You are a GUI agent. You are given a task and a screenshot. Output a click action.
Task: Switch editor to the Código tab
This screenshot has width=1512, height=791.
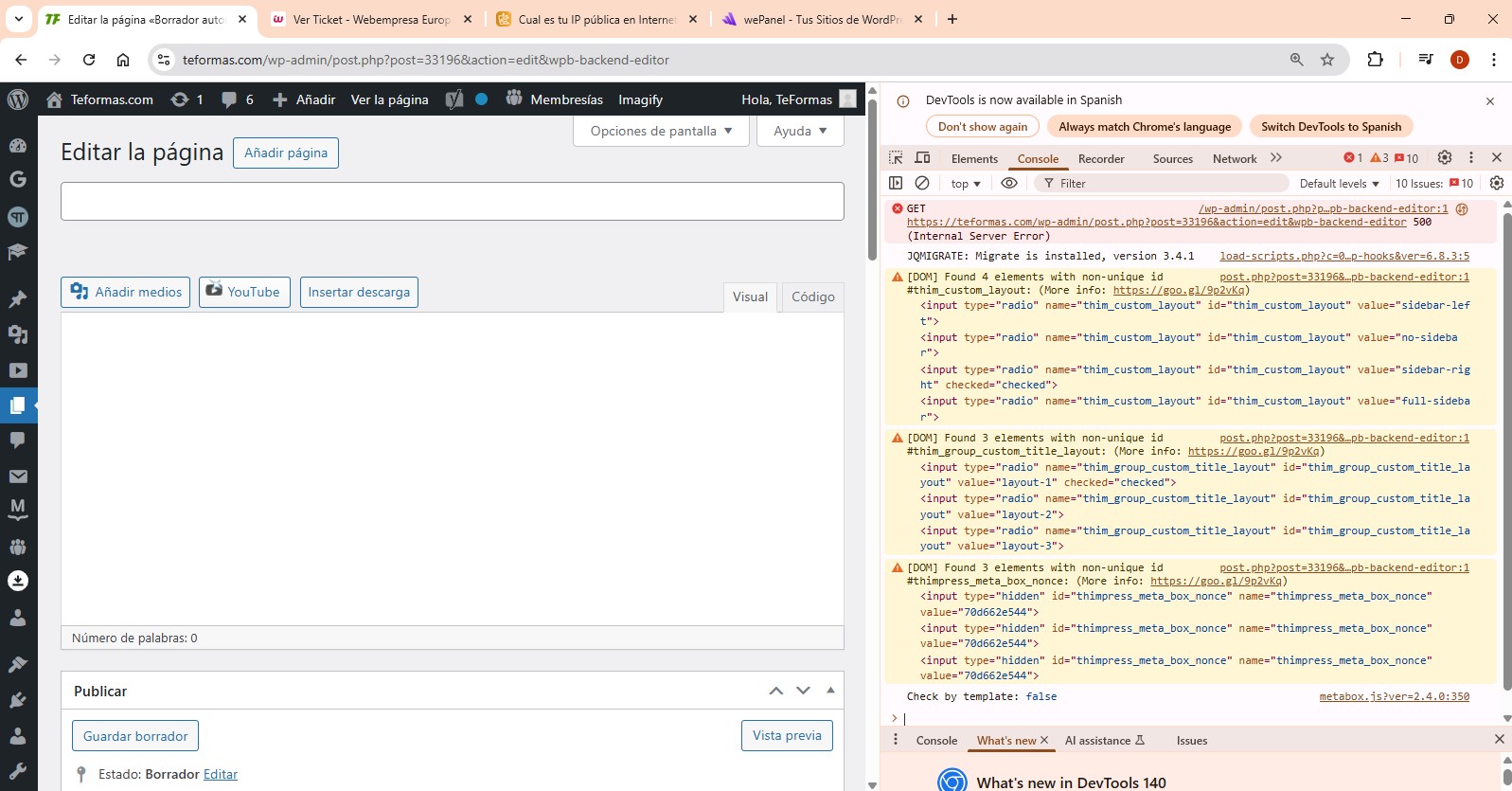coord(812,297)
